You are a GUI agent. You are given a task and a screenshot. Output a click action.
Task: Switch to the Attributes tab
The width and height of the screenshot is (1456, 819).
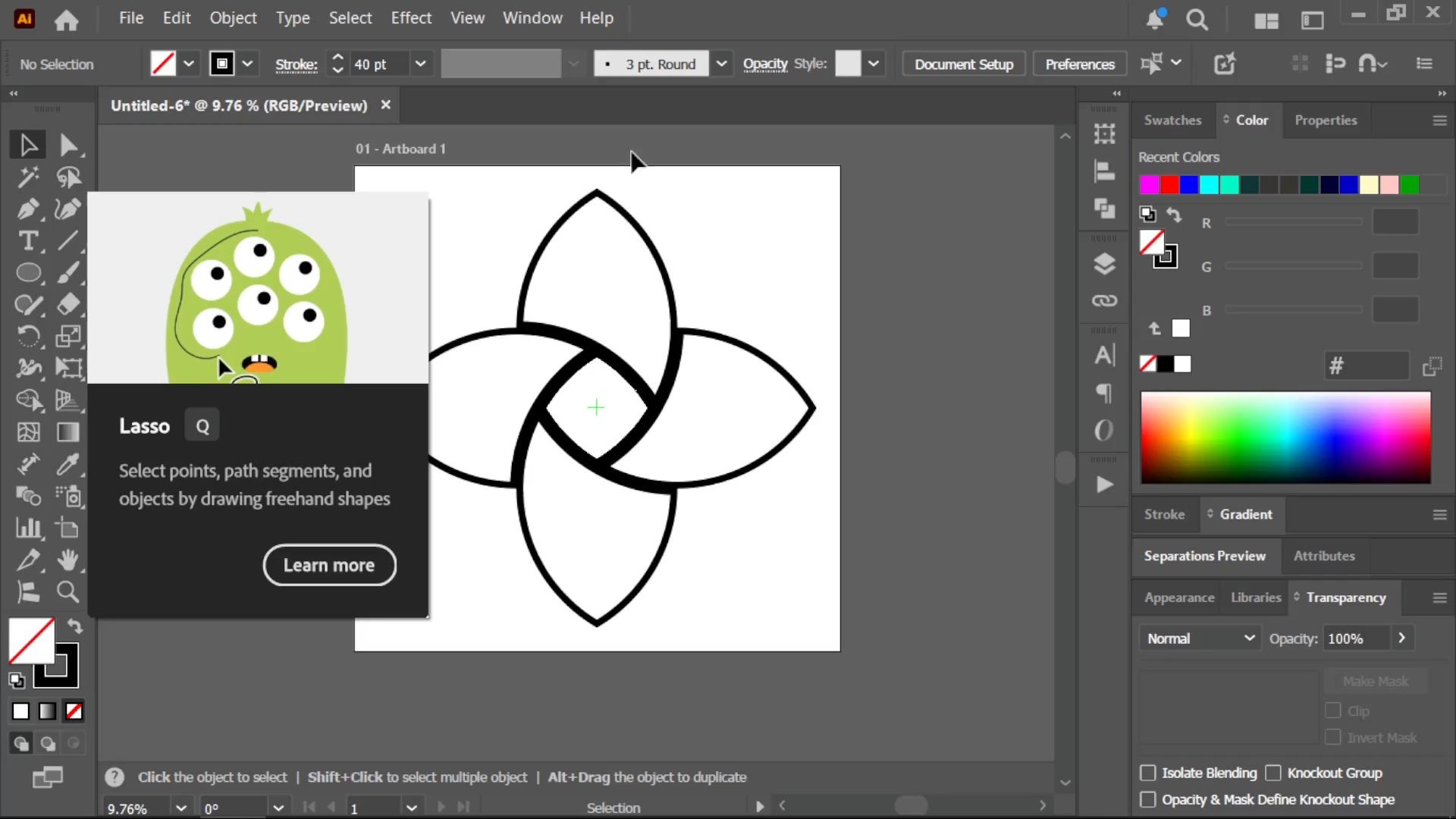coord(1324,556)
